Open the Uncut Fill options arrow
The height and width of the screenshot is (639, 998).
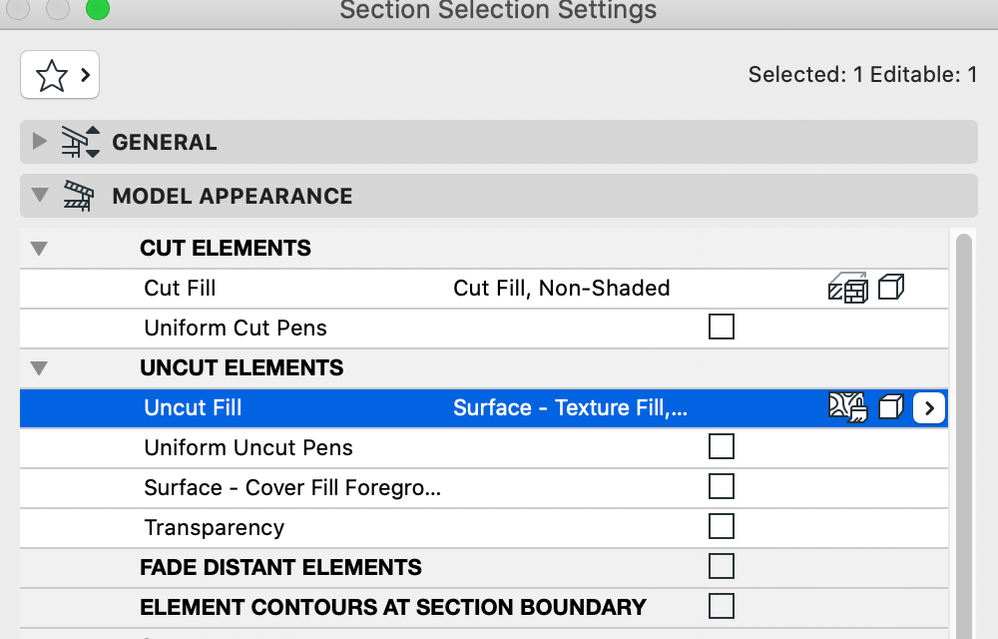(x=929, y=408)
